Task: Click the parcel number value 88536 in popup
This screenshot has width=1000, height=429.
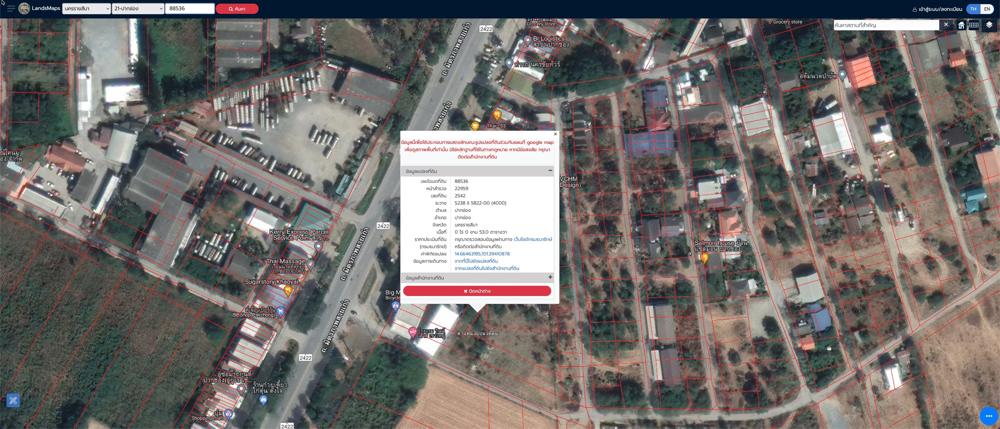Action: 461,181
